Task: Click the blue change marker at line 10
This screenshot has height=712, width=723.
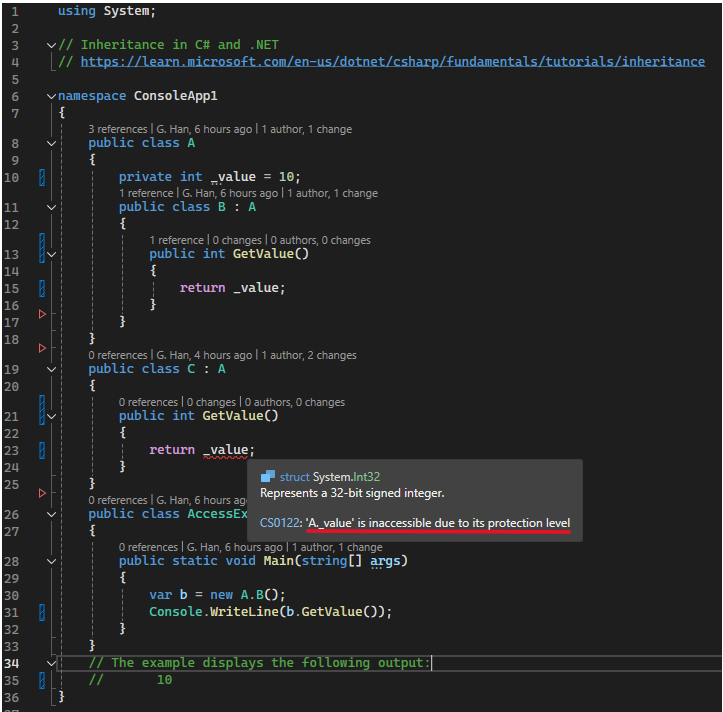Action: click(42, 177)
